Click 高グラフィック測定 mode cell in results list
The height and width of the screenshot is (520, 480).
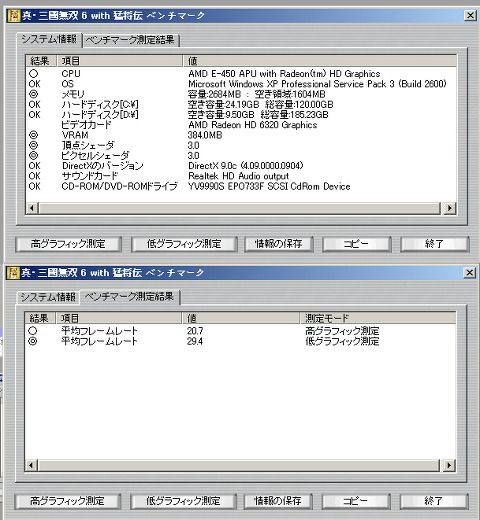coord(342,331)
